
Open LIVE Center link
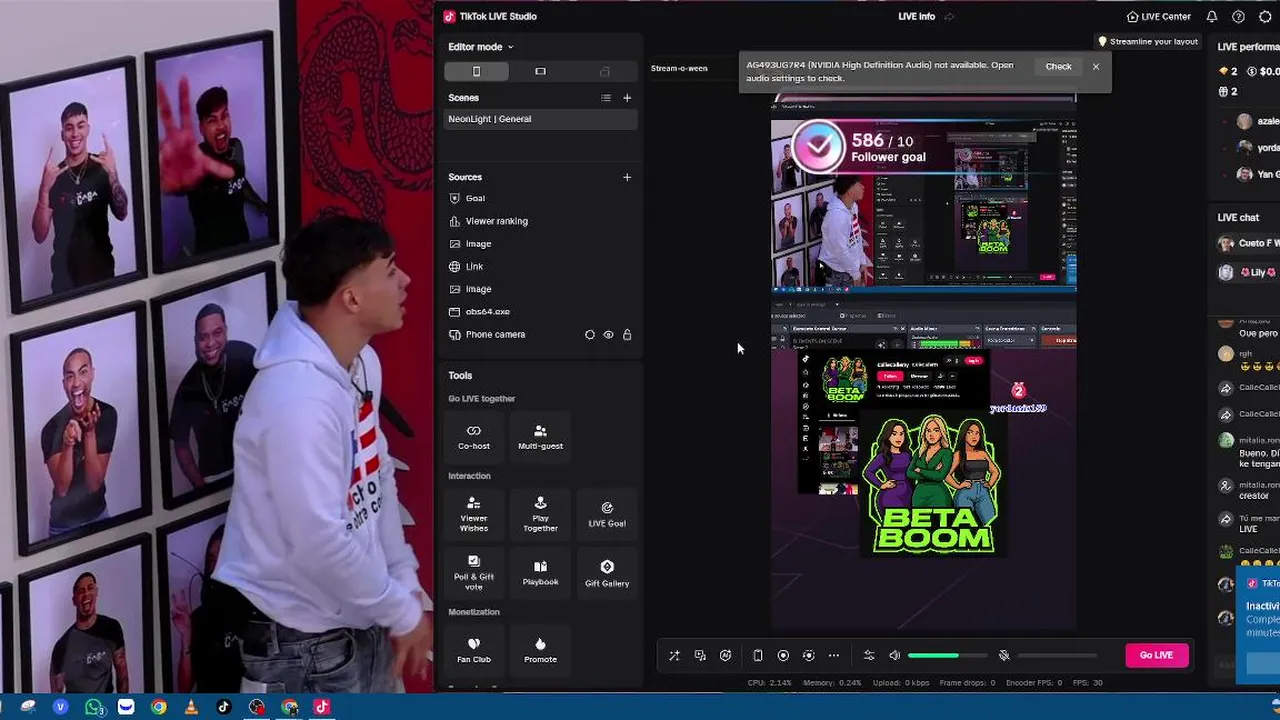point(1158,17)
